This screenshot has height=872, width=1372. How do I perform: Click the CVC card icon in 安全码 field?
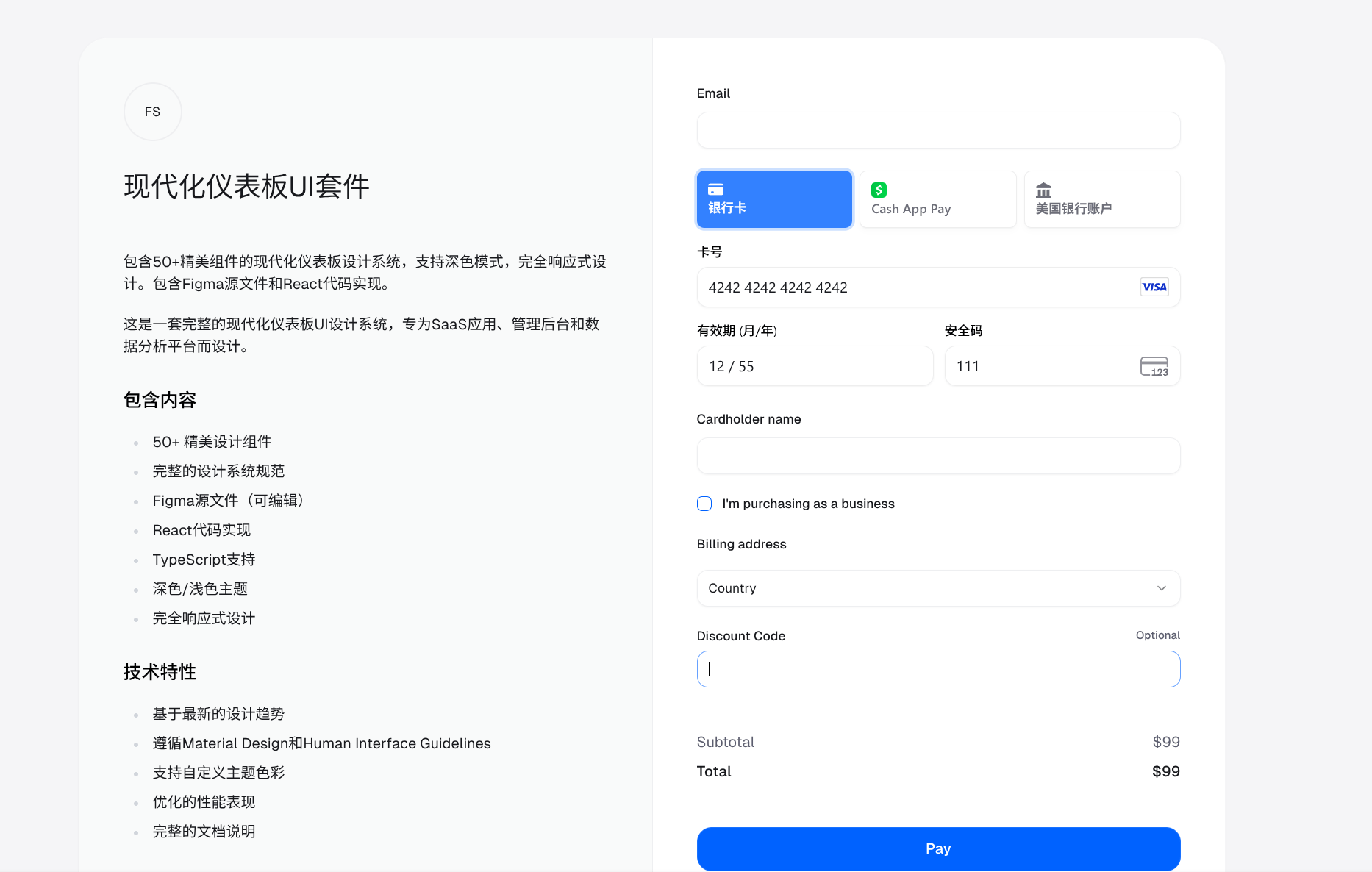1154,366
